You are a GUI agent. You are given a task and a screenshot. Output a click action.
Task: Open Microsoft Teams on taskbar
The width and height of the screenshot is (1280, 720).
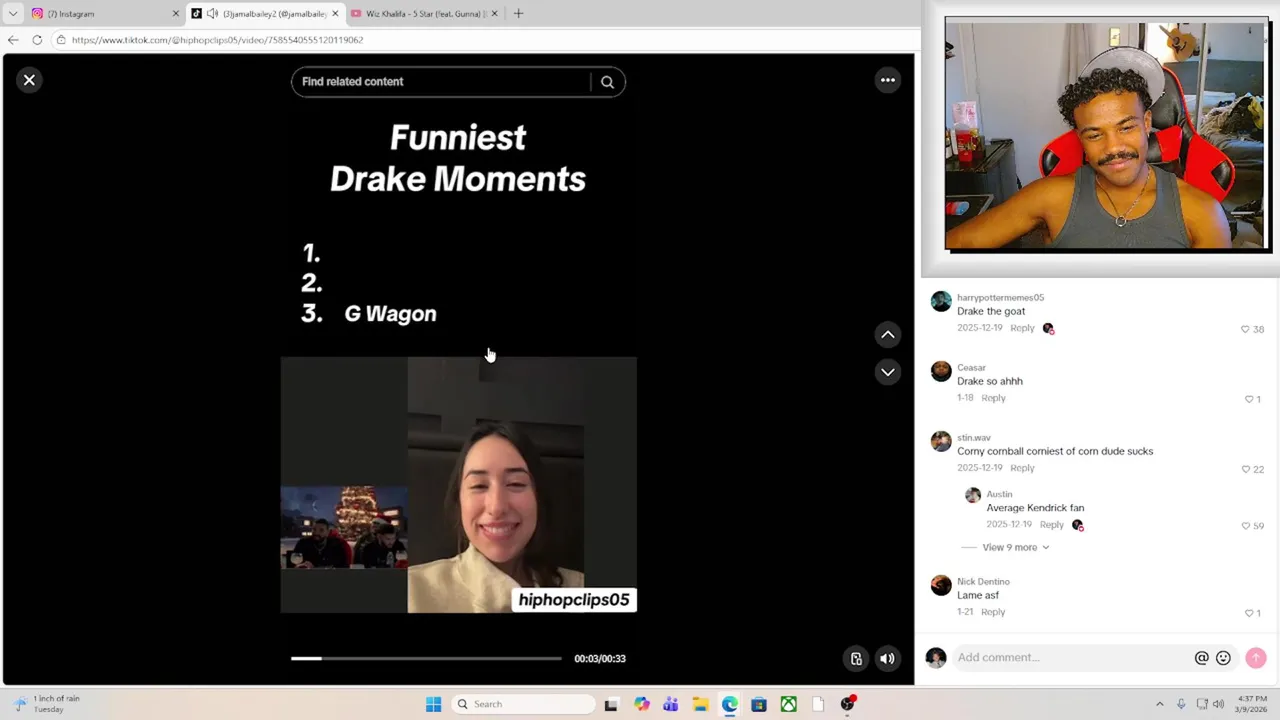[670, 704]
